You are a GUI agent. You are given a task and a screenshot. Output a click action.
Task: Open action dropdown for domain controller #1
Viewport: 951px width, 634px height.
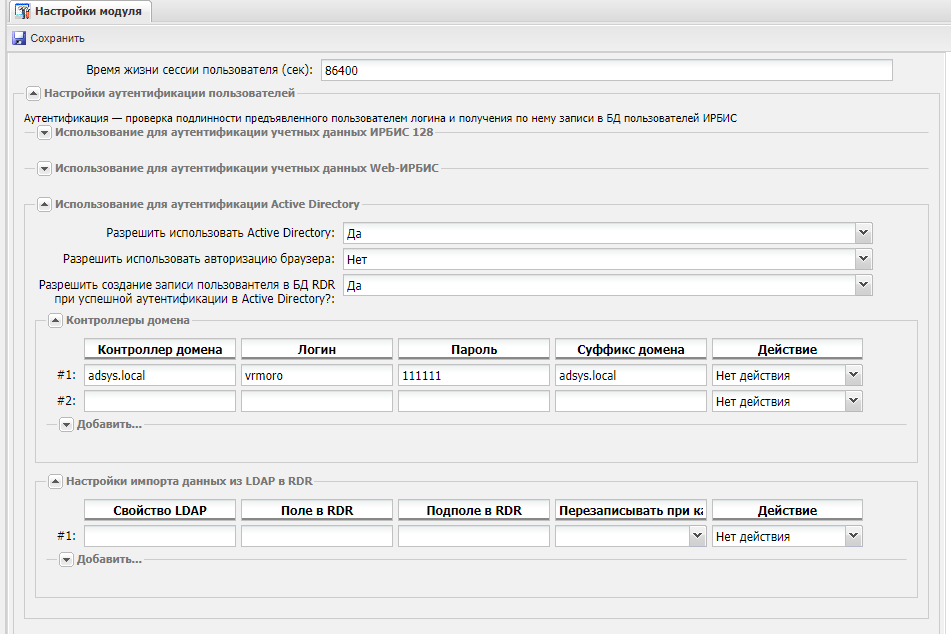tap(852, 375)
